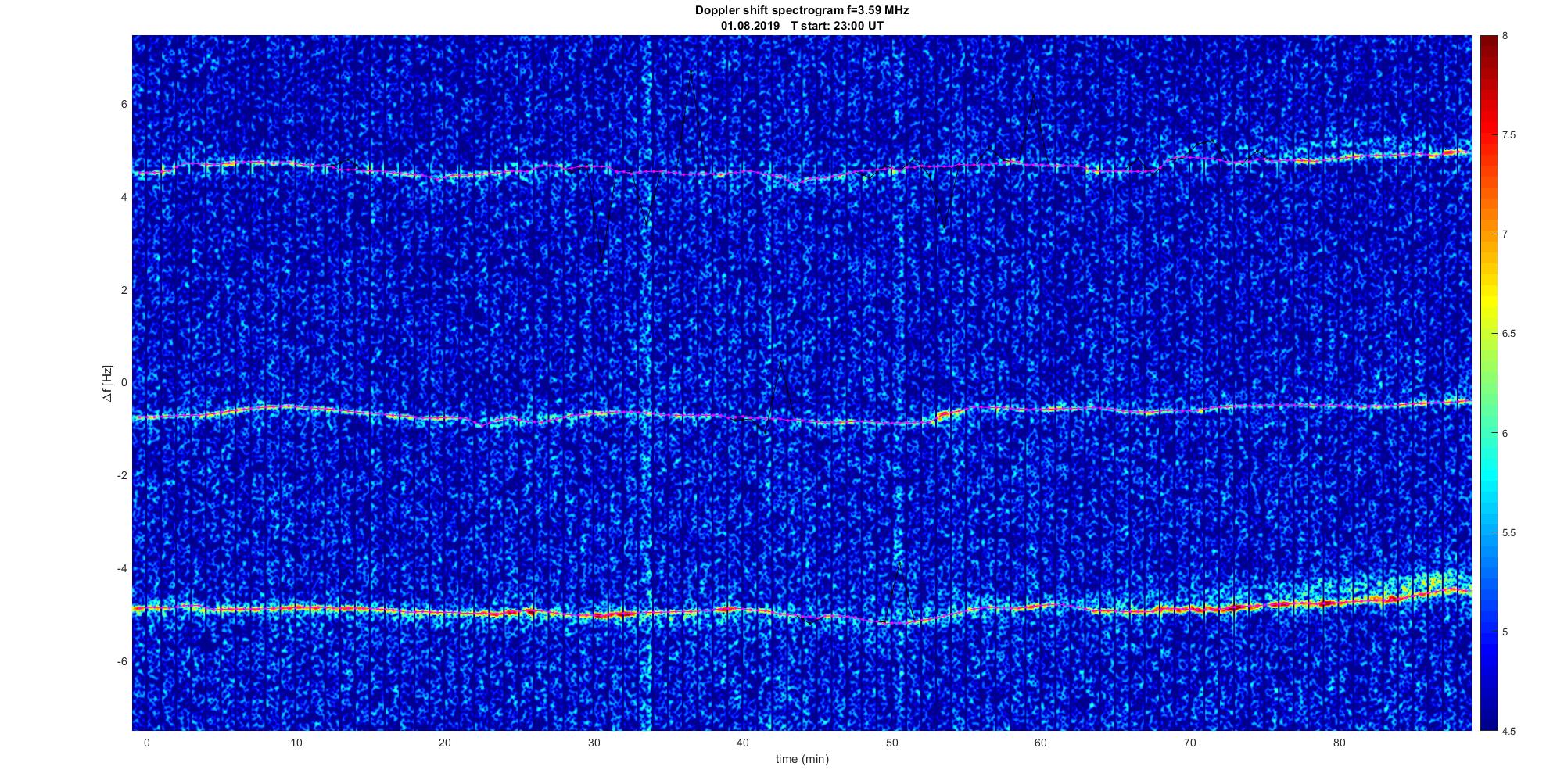Click colorbar tick label '7.5'
The width and height of the screenshot is (1564, 784).
click(1508, 135)
